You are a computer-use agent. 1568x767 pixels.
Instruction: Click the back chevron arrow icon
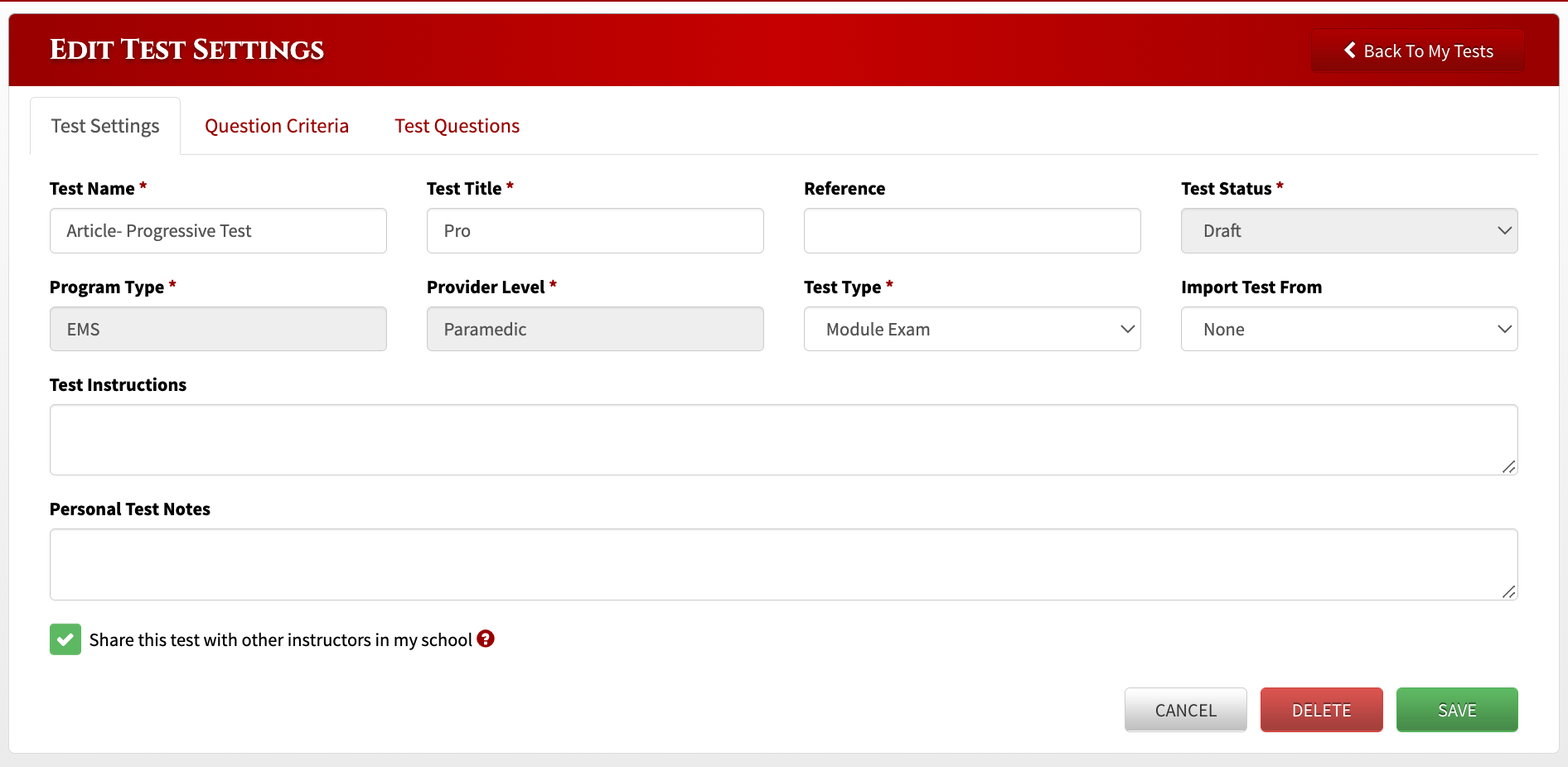tap(1349, 51)
